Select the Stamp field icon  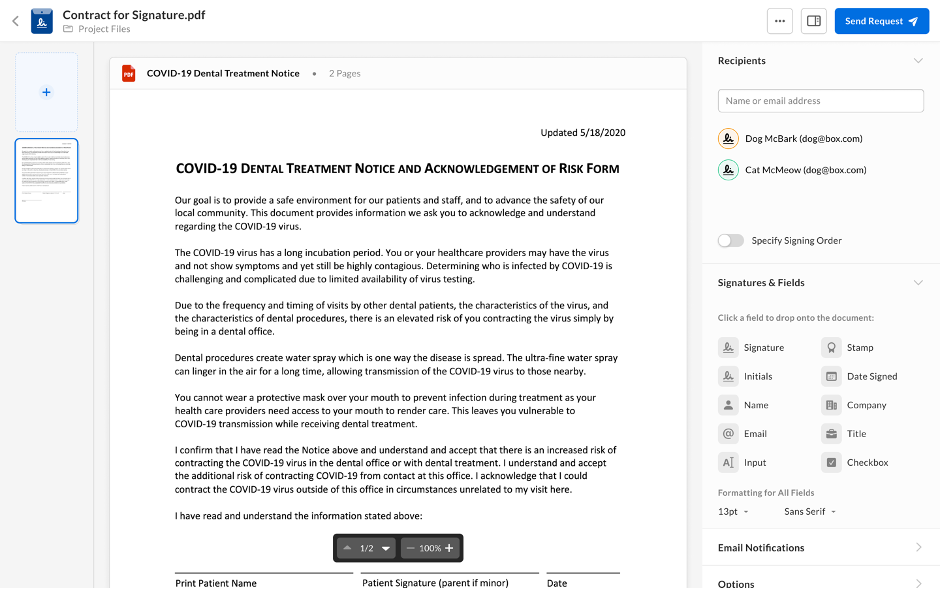(x=830, y=348)
